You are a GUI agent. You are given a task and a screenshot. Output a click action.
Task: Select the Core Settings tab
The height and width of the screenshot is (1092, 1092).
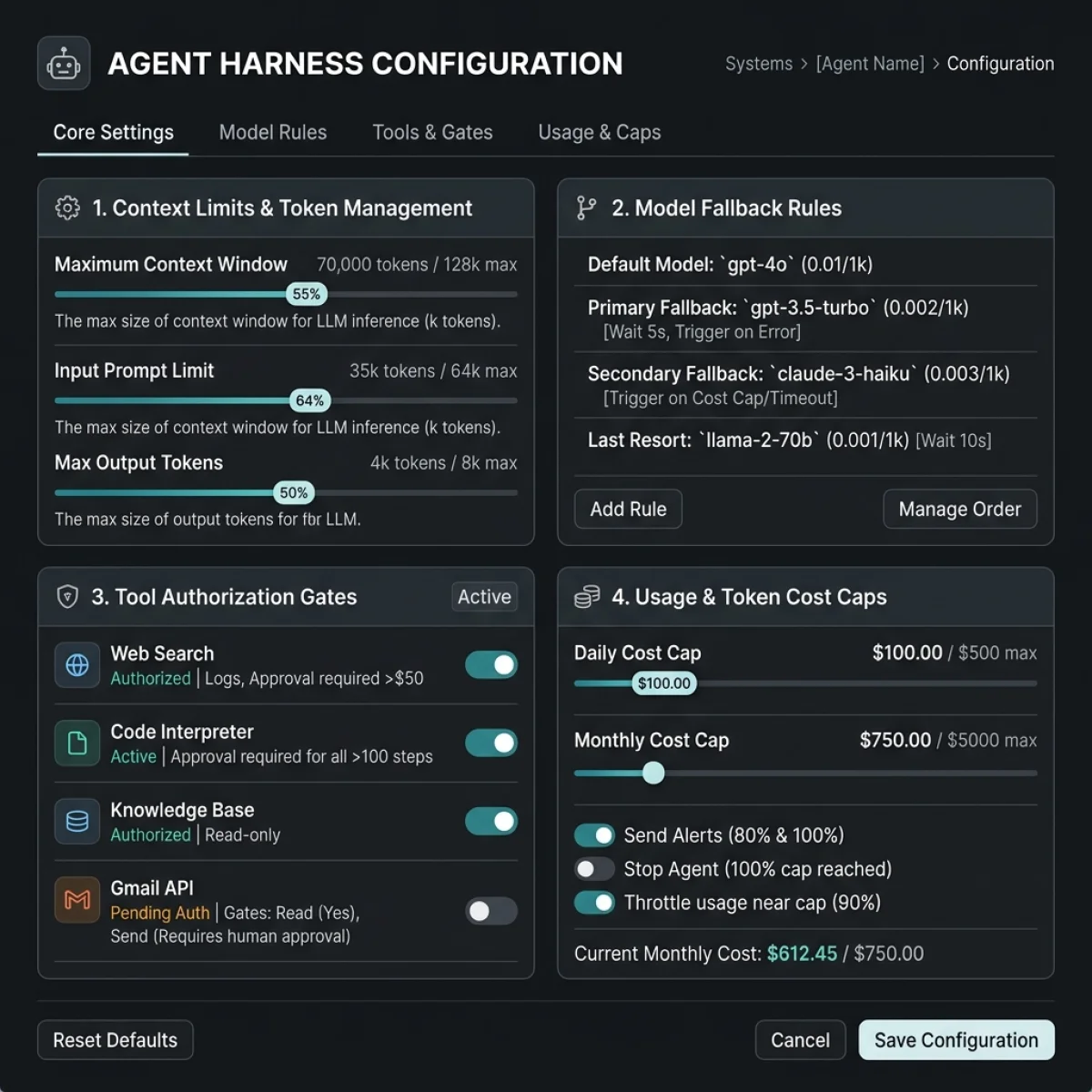pos(113,133)
